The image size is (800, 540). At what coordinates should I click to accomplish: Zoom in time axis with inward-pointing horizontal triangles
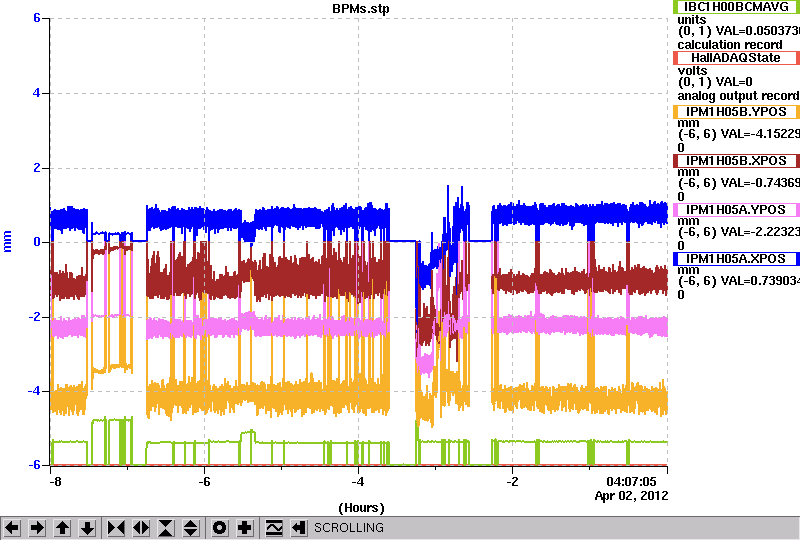pyautogui.click(x=116, y=528)
